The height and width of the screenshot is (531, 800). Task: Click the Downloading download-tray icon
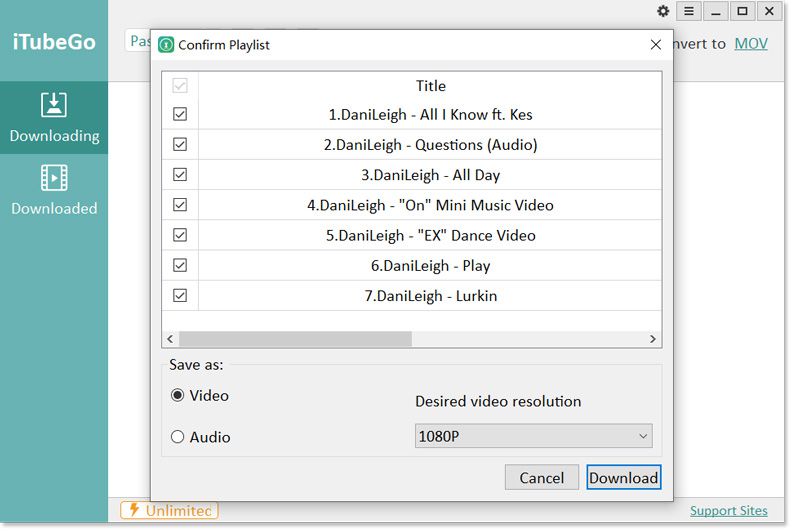tap(54, 105)
